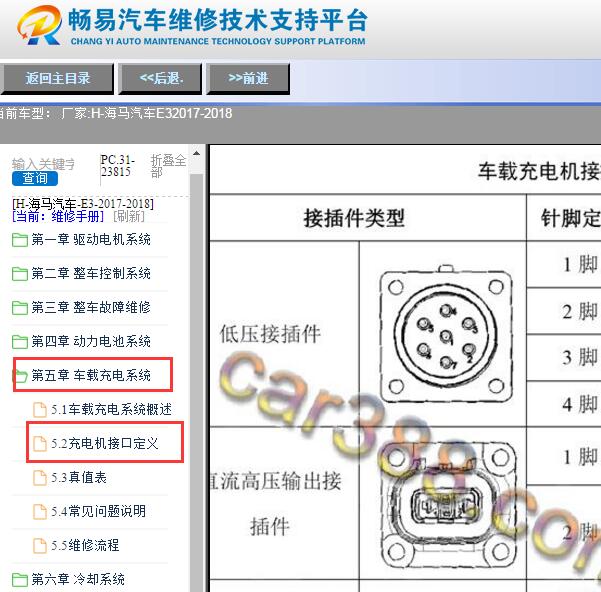Open 5.2充电机接口定义 page
Viewport: 601px width, 592px height.
(x=105, y=444)
